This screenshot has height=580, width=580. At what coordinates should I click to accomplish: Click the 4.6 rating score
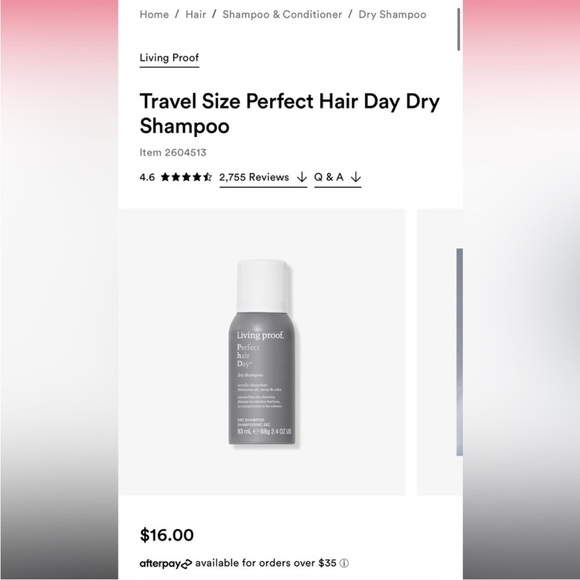(147, 178)
